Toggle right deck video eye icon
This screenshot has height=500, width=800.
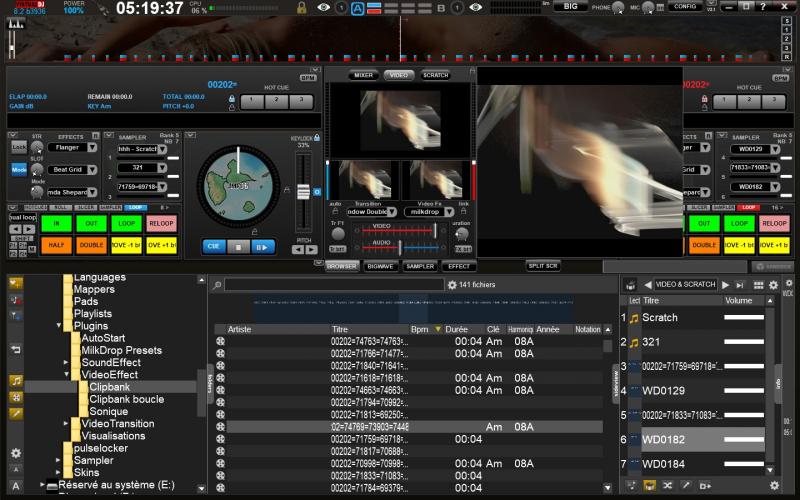click(476, 7)
